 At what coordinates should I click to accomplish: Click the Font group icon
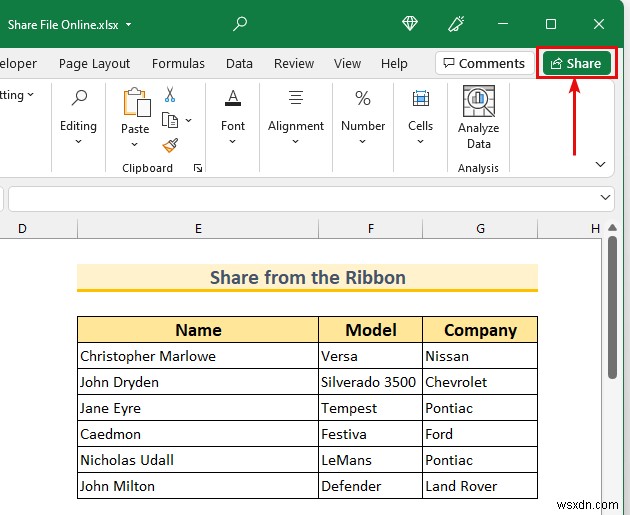coord(233,98)
